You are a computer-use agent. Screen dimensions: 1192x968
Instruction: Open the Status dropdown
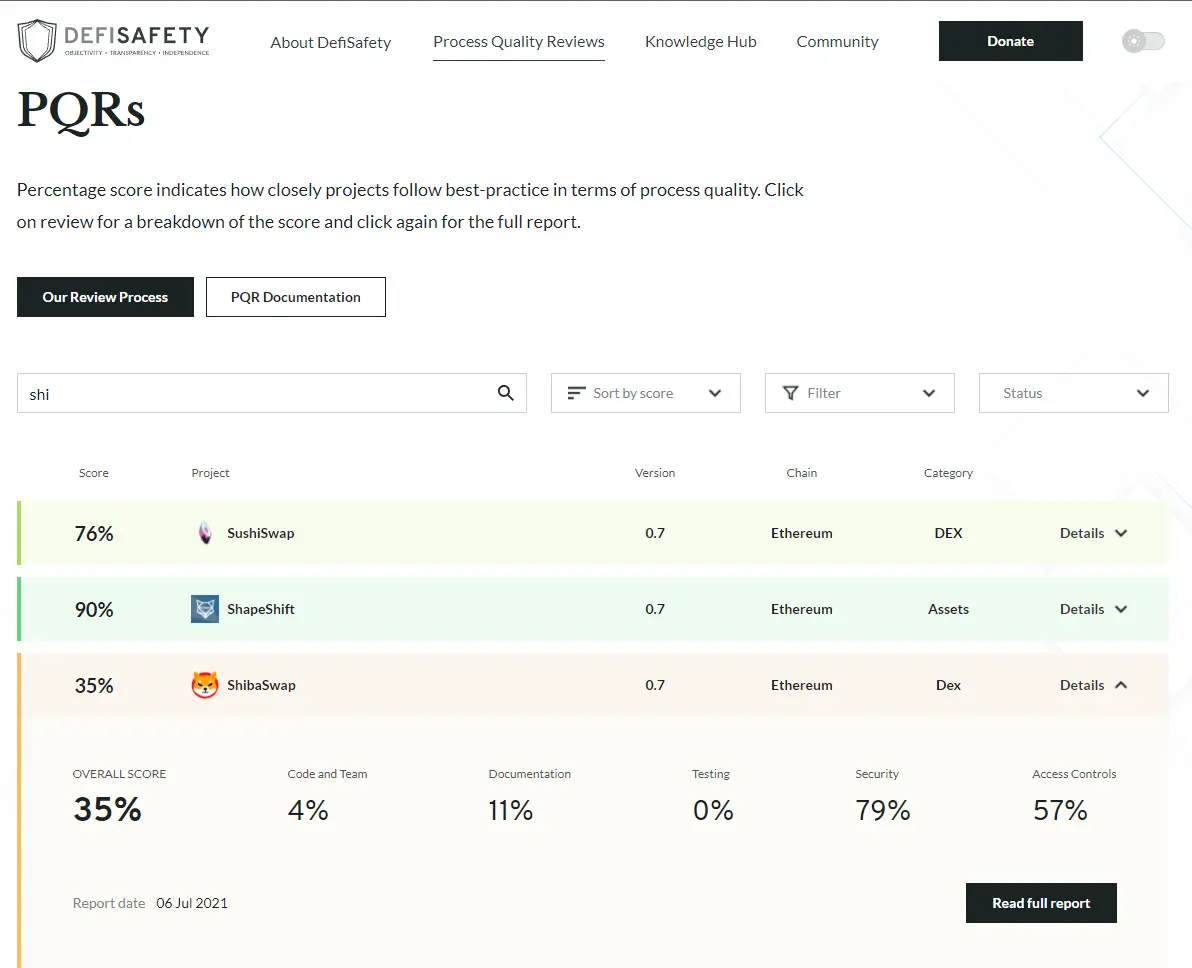1073,393
